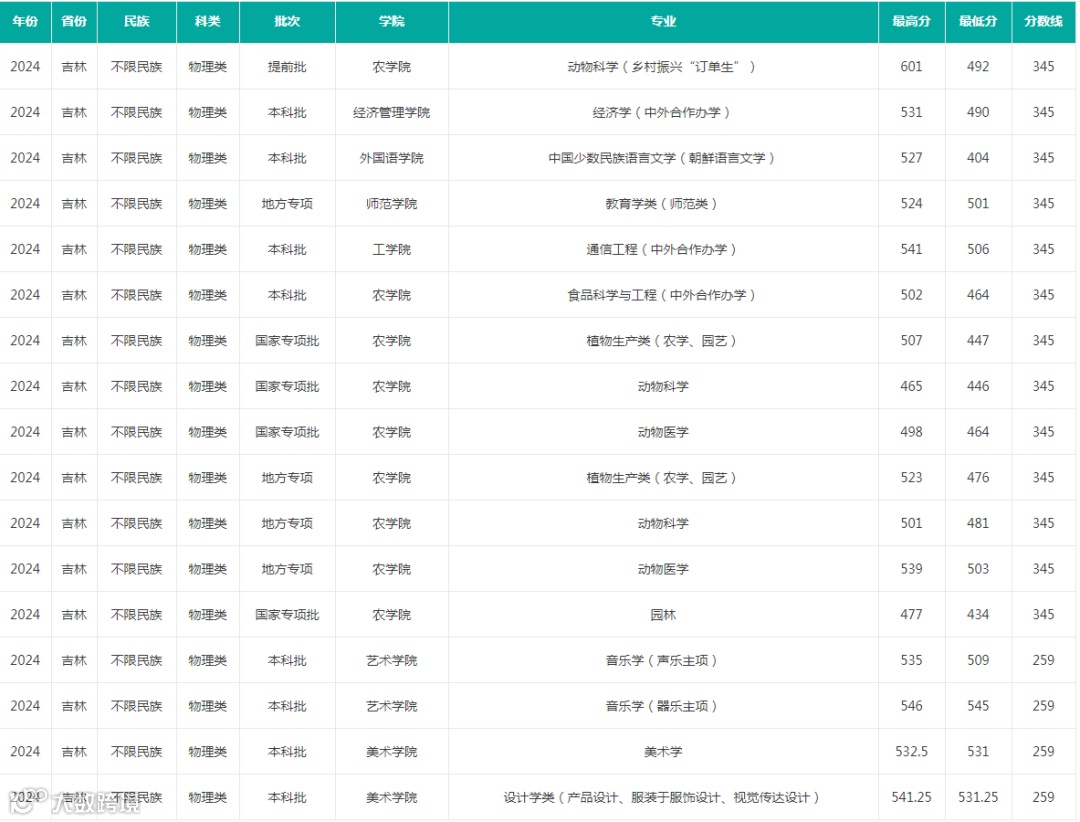Click the lowest score 509 cell
The image size is (1080, 822).
coord(978,660)
